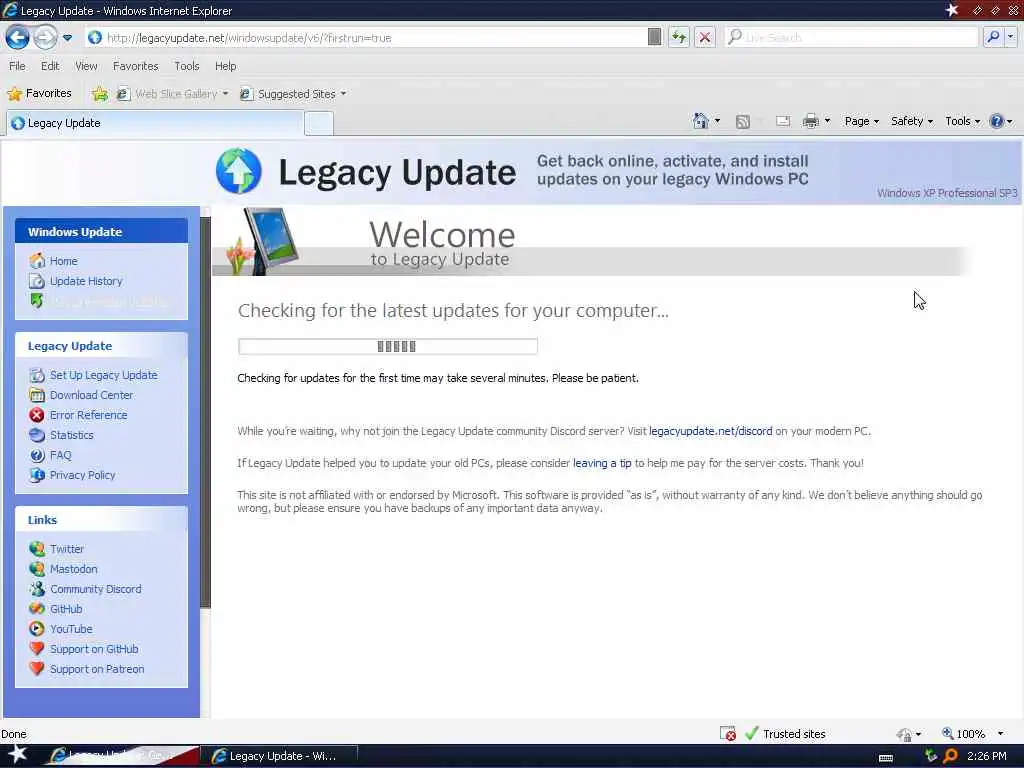The width and height of the screenshot is (1024, 768).
Task: Open Set Up Legacy Update link
Action: pyautogui.click(x=103, y=375)
